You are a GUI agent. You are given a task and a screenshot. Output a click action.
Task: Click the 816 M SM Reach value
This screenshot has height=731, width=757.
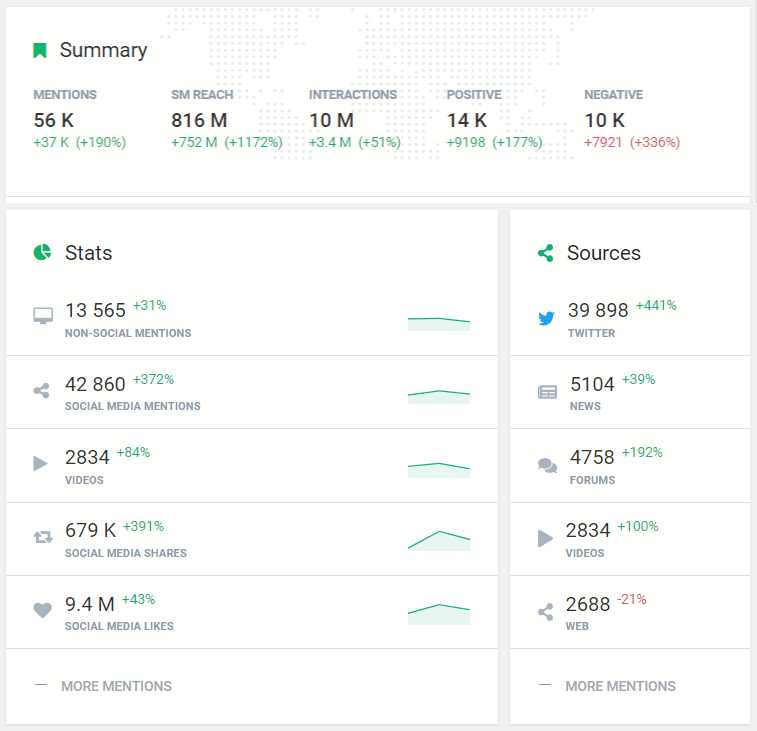click(199, 120)
